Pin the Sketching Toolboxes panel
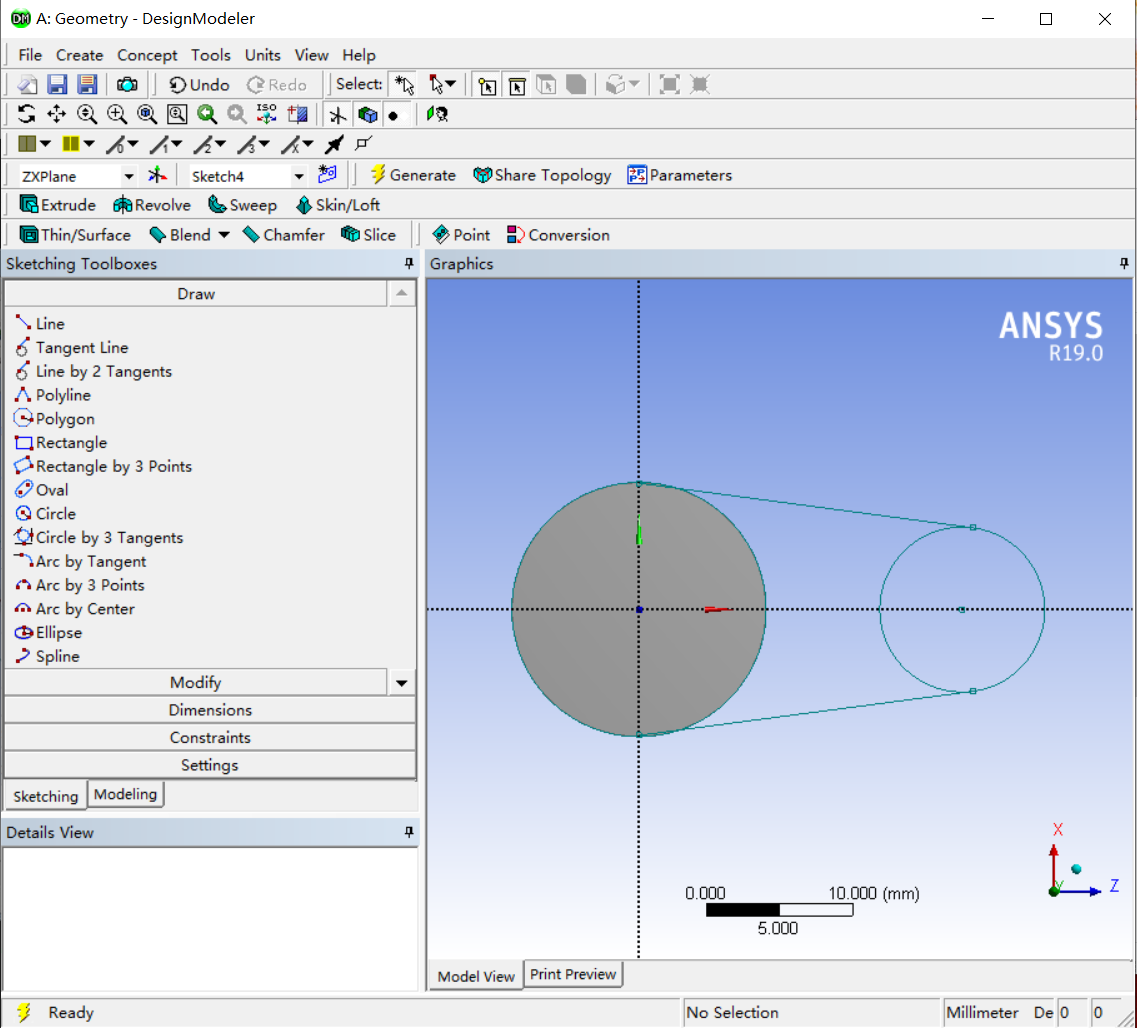The image size is (1137, 1028). pyautogui.click(x=409, y=263)
